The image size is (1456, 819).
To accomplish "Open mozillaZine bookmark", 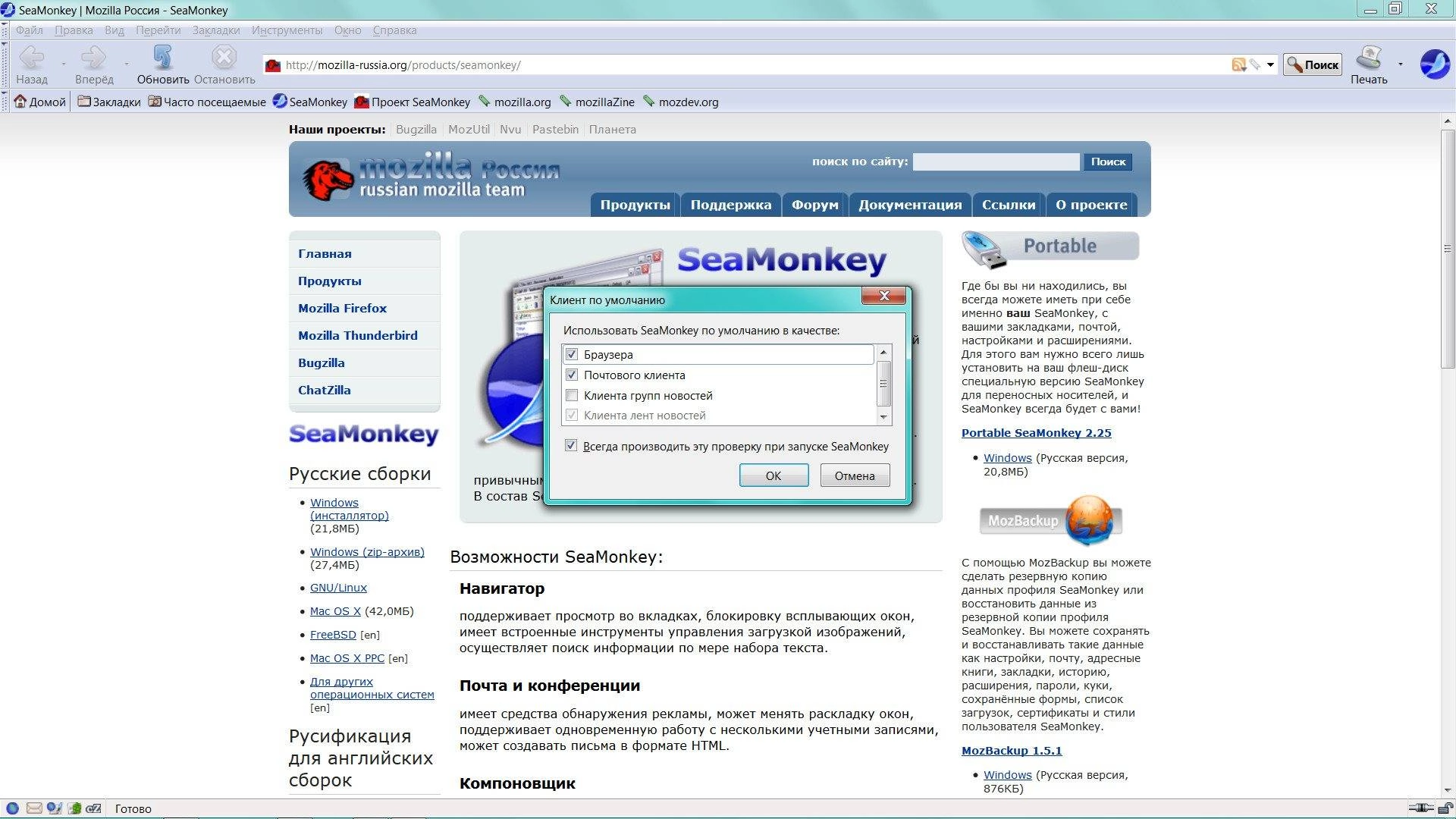I will pyautogui.click(x=597, y=102).
